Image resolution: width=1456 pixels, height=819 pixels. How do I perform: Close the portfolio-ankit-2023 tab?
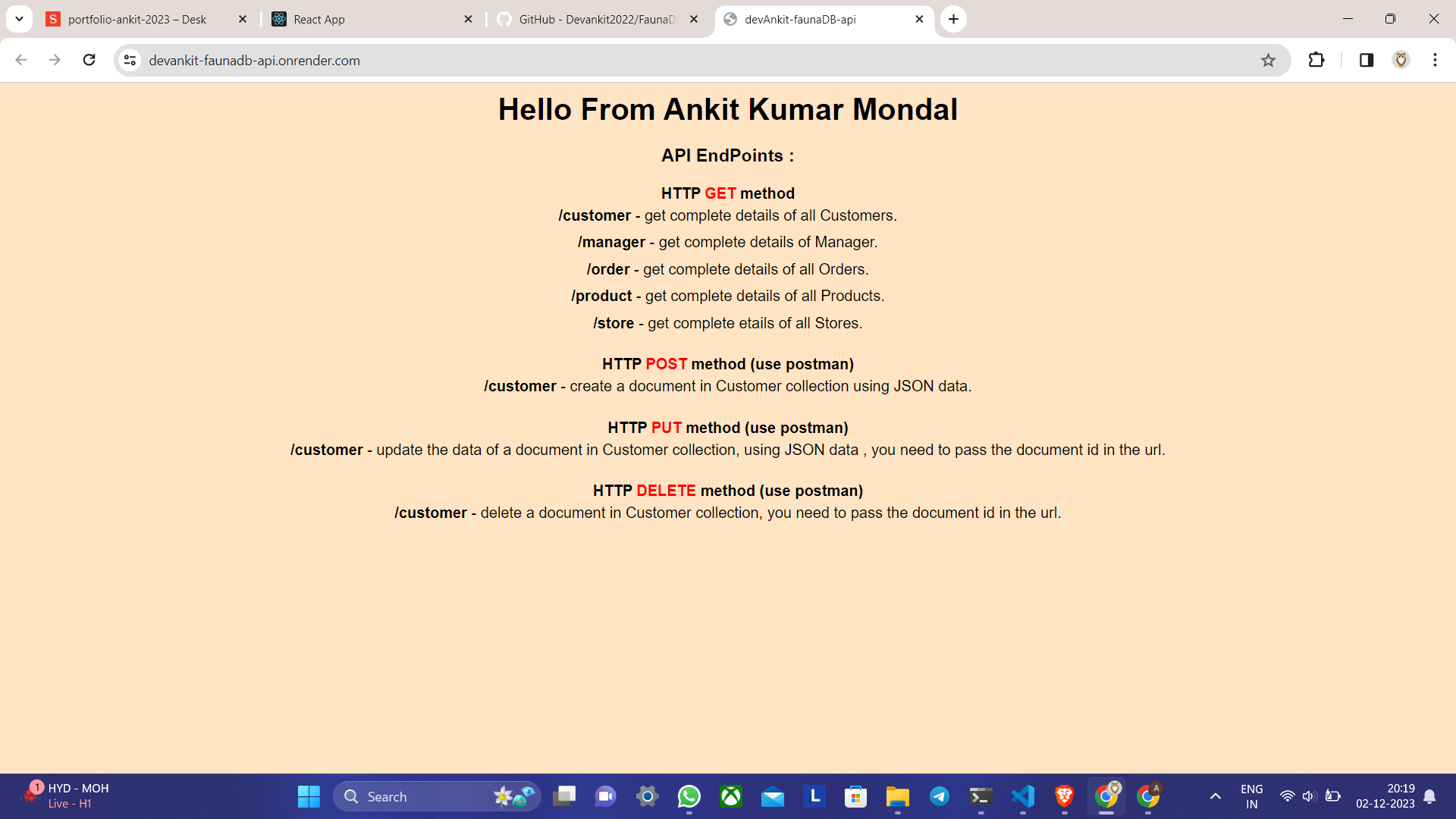(x=243, y=19)
